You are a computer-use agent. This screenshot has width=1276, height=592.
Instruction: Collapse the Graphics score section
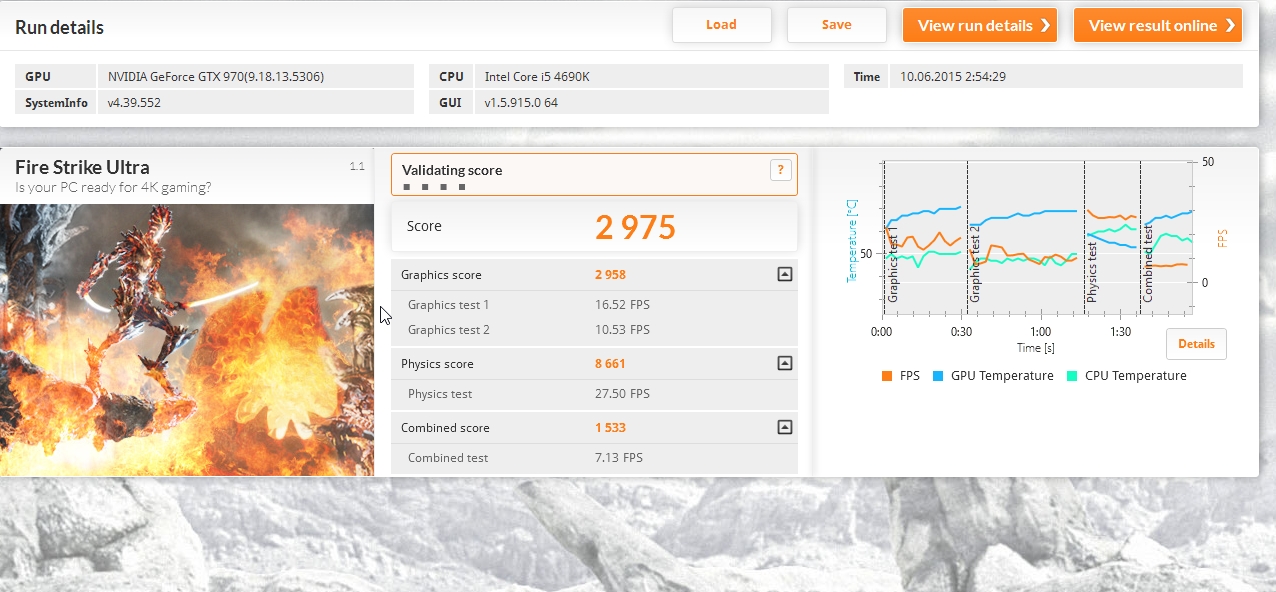[784, 274]
